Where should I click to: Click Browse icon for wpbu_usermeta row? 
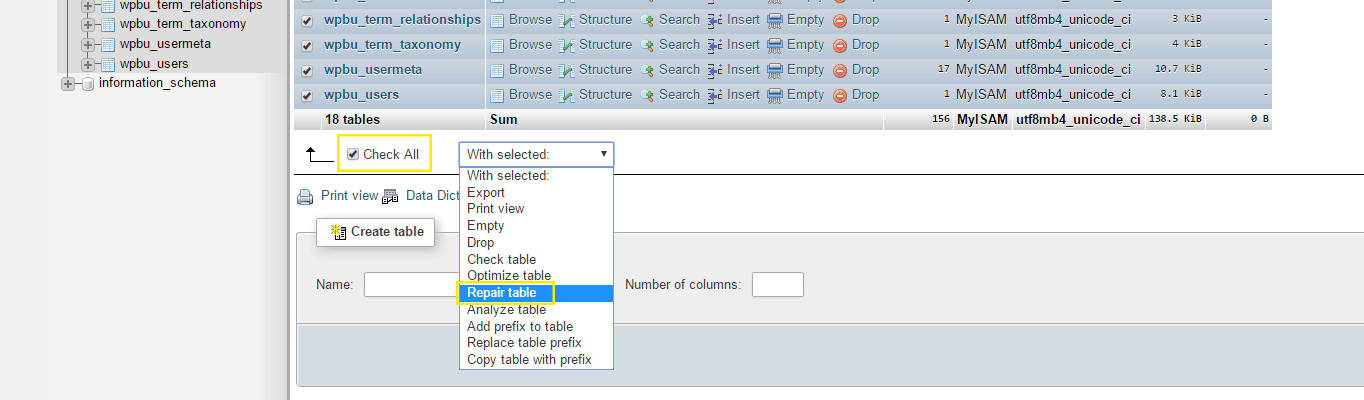pos(497,70)
